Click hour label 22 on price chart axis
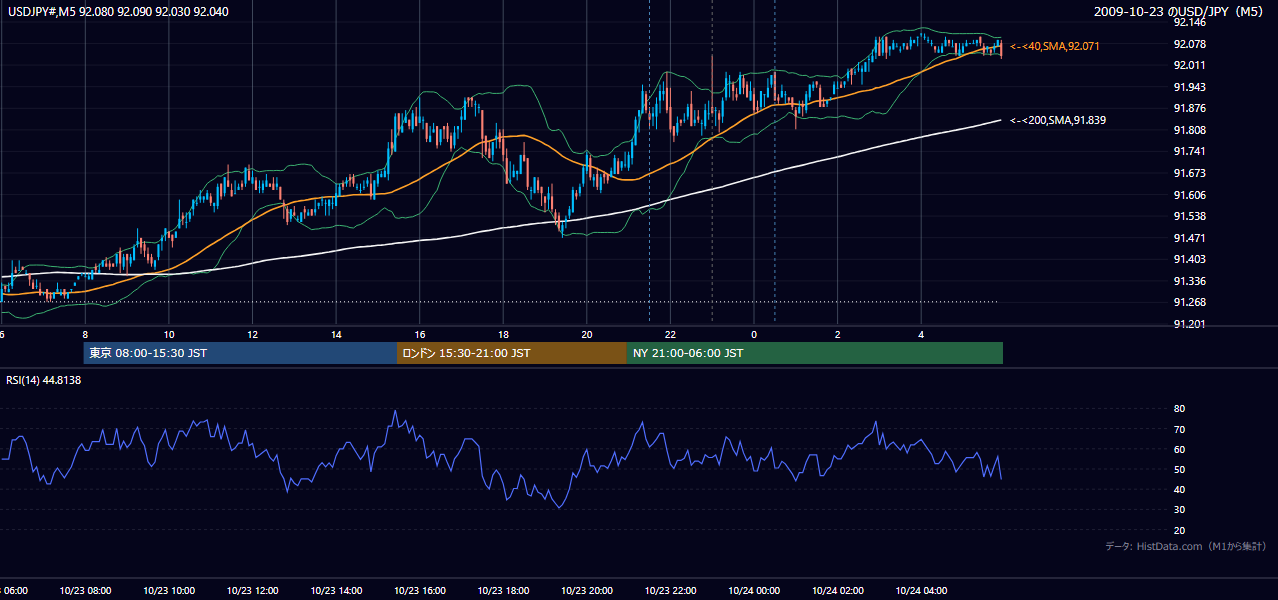The height and width of the screenshot is (600, 1278). point(670,334)
